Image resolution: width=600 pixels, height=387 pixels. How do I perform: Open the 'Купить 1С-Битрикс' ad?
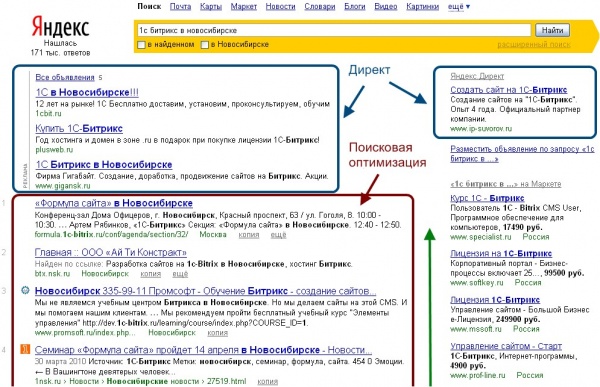coord(79,128)
